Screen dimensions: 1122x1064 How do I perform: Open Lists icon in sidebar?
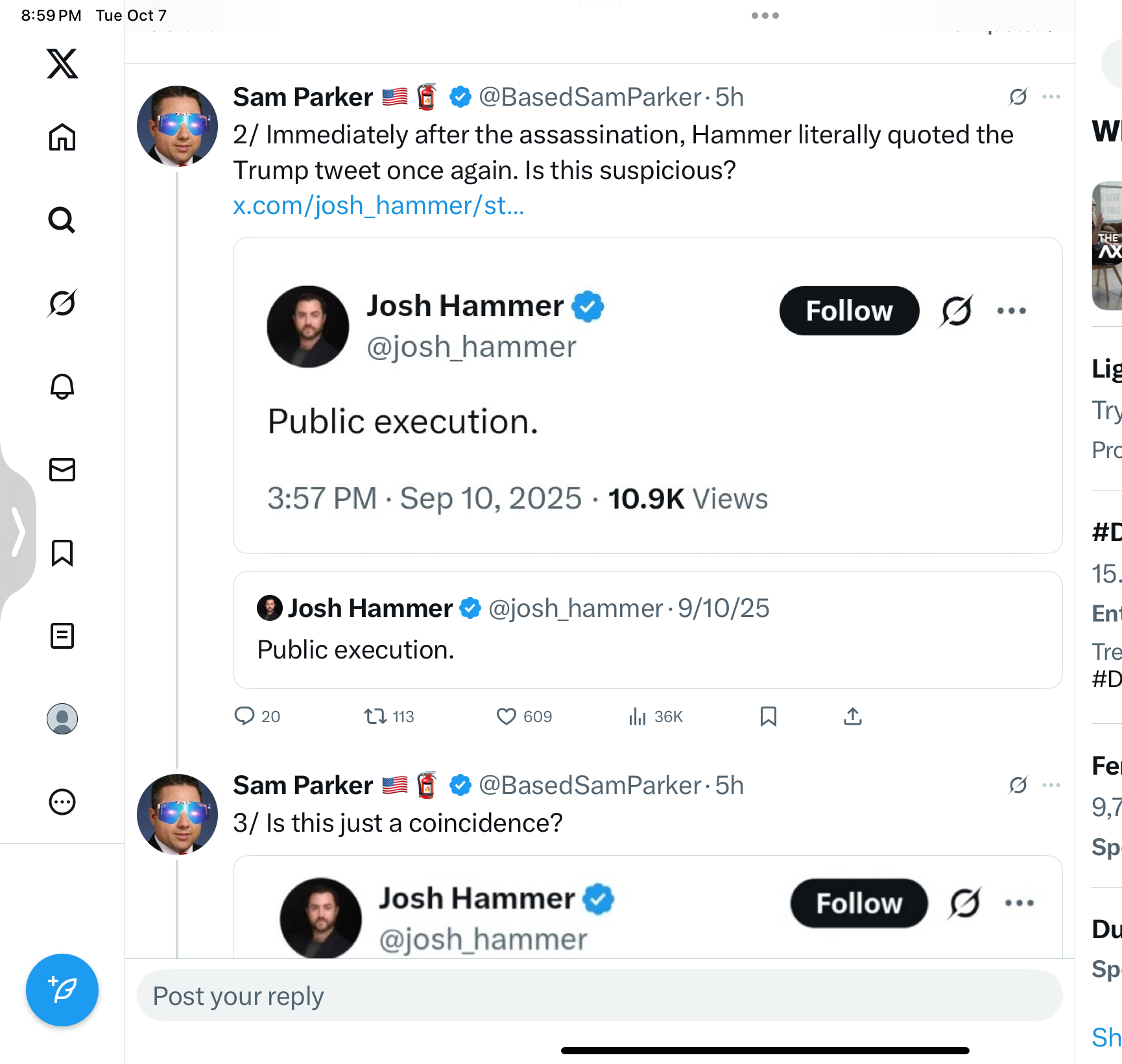(x=62, y=636)
